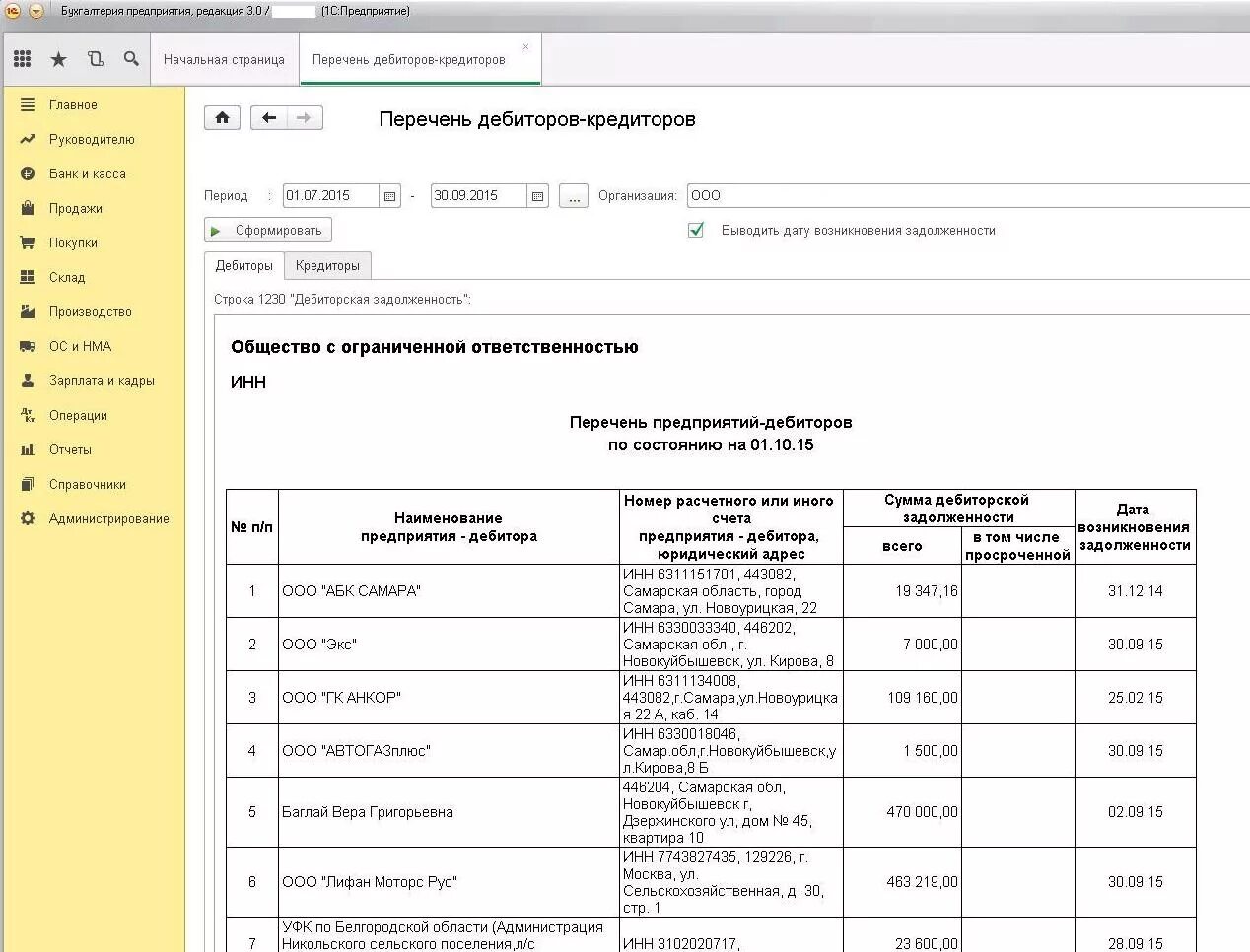
Task: Click the Склад icon
Action: pyautogui.click(x=28, y=277)
